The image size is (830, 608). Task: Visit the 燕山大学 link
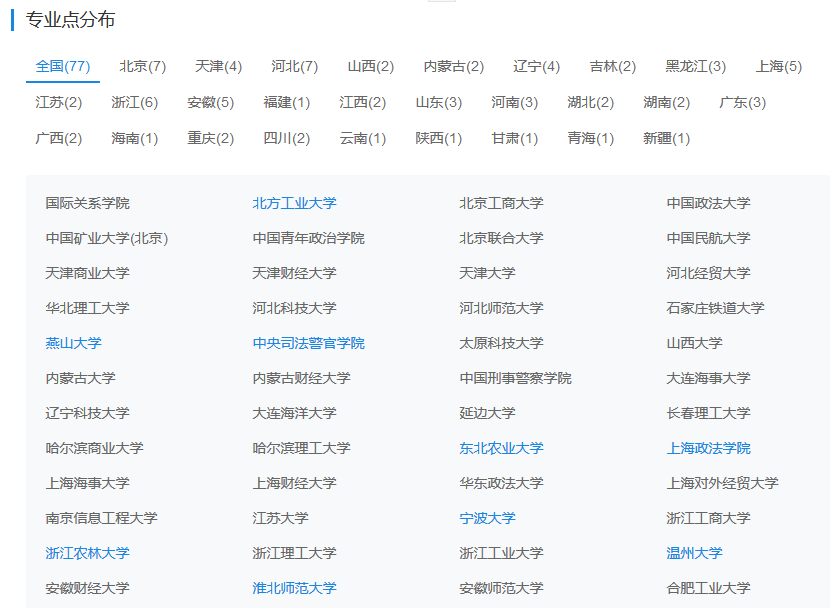(73, 343)
